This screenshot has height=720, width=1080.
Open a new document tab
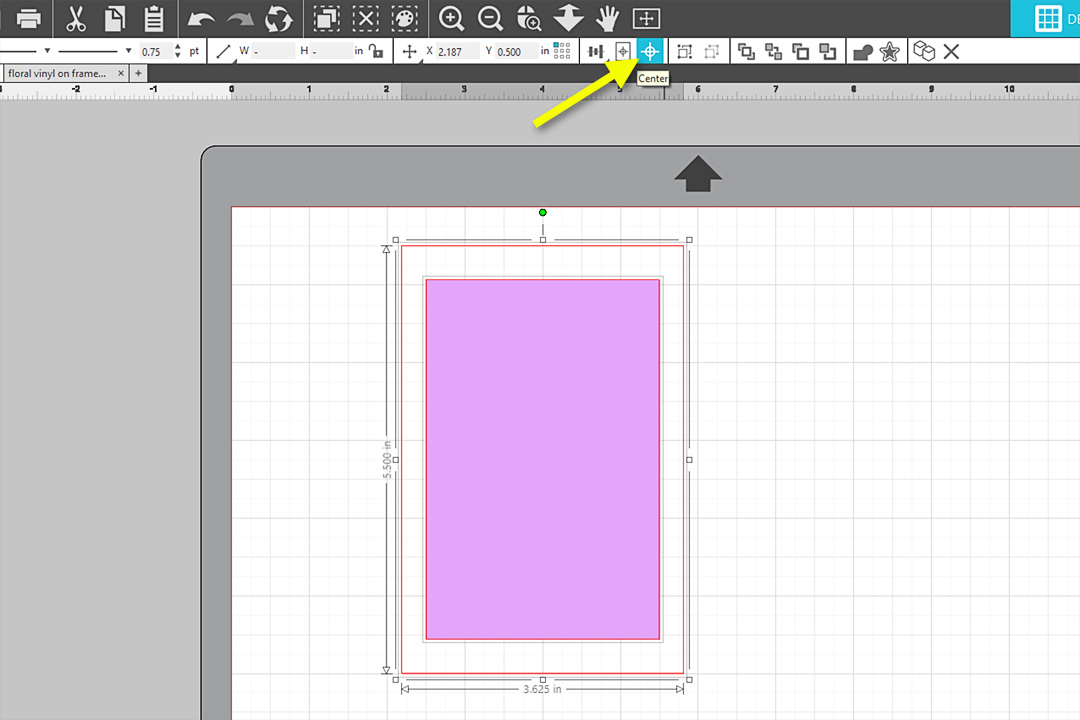coord(138,74)
